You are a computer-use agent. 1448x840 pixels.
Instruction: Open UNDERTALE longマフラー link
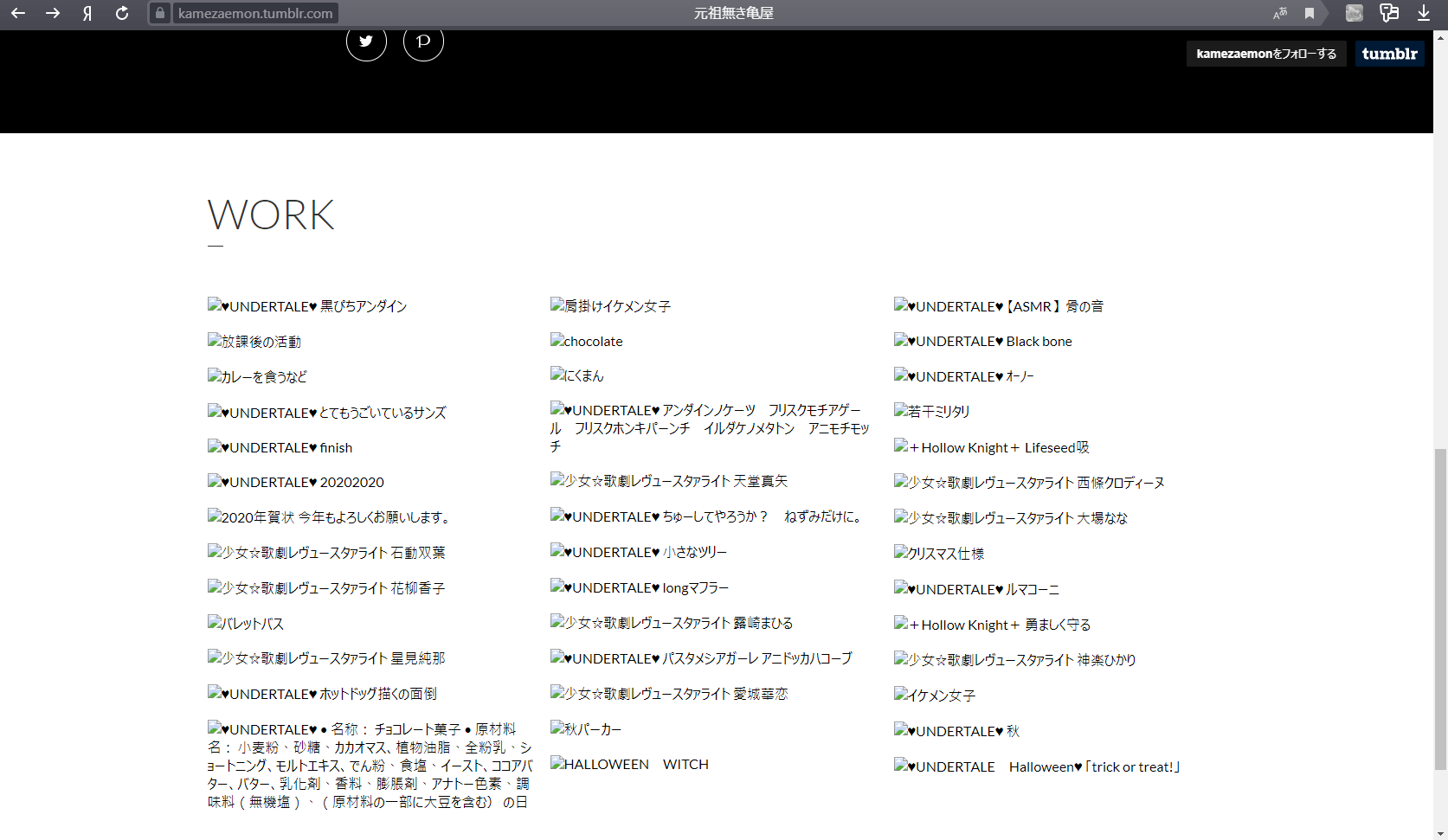pyautogui.click(x=640, y=587)
